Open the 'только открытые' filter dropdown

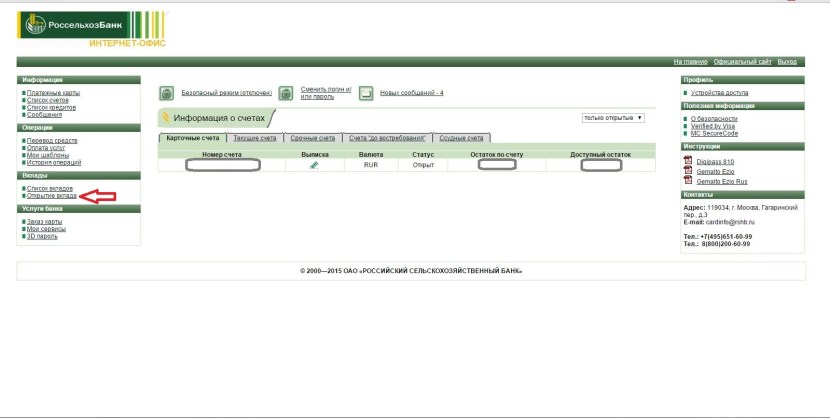[x=613, y=118]
